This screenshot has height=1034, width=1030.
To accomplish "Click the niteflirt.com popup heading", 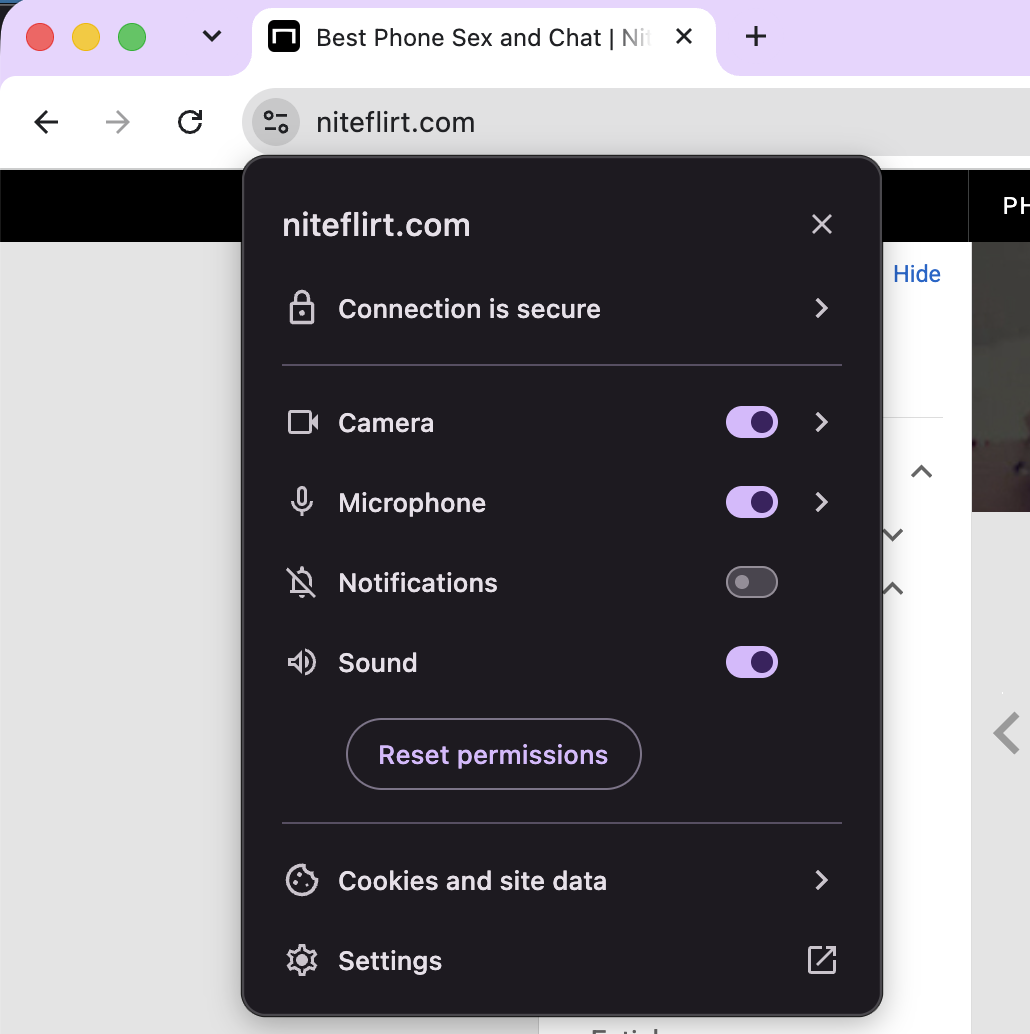I will 377,225.
